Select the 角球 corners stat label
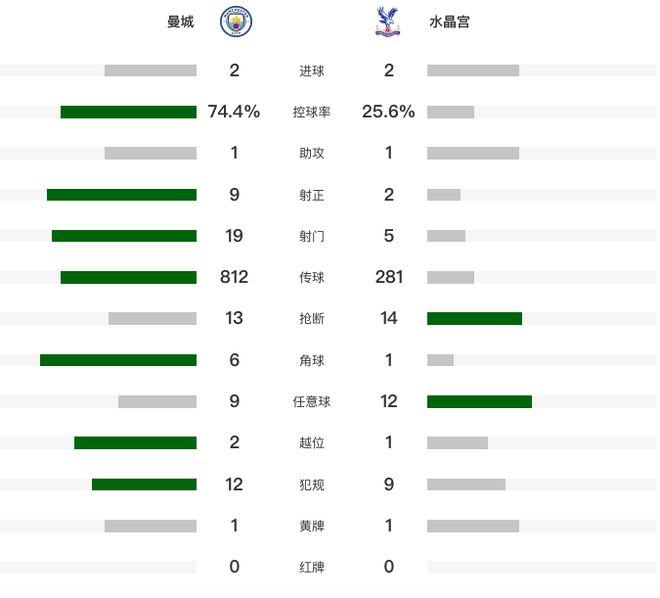The width and height of the screenshot is (660, 598). click(x=311, y=360)
